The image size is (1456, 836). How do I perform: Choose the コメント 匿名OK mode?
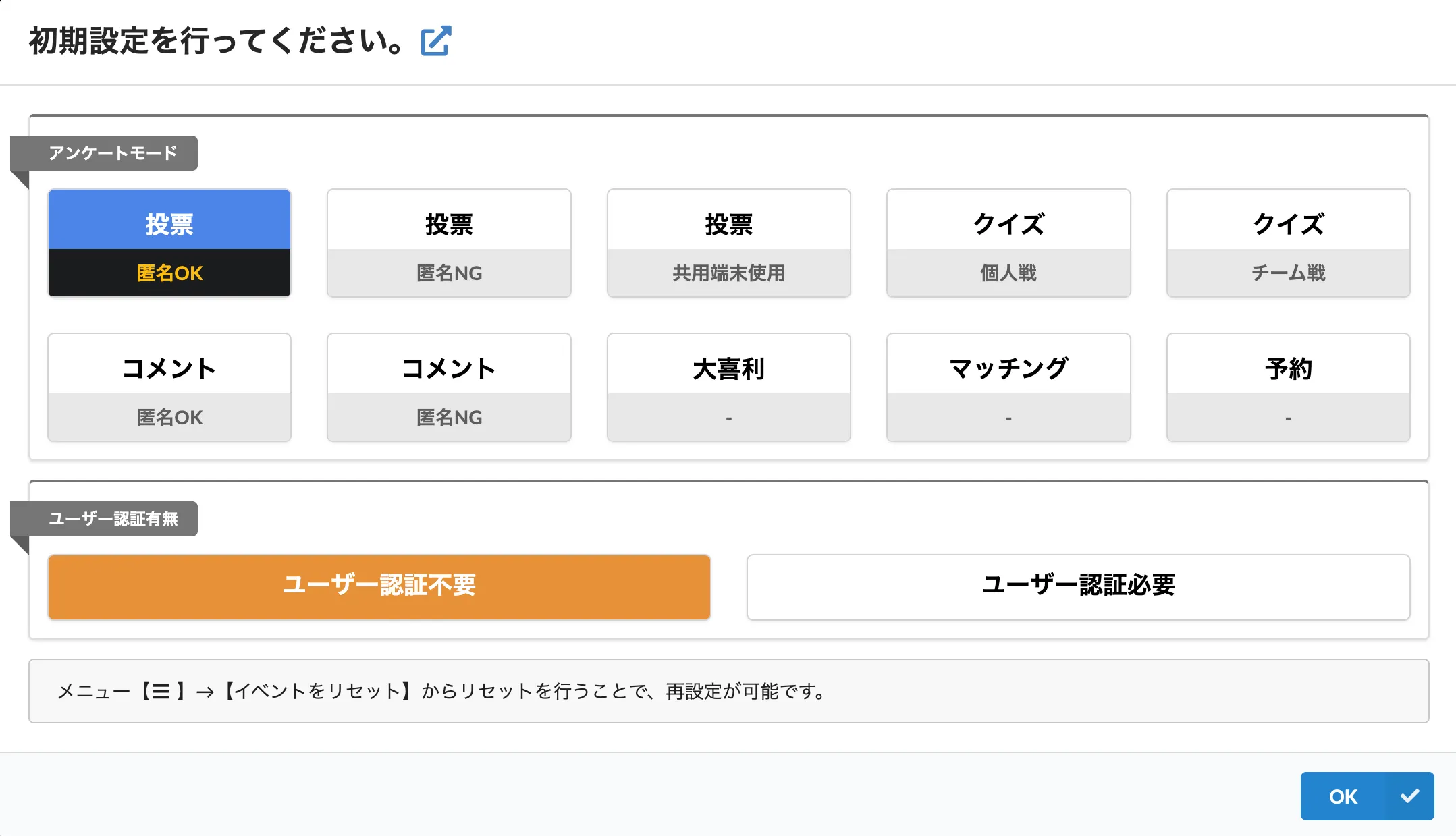tap(169, 387)
